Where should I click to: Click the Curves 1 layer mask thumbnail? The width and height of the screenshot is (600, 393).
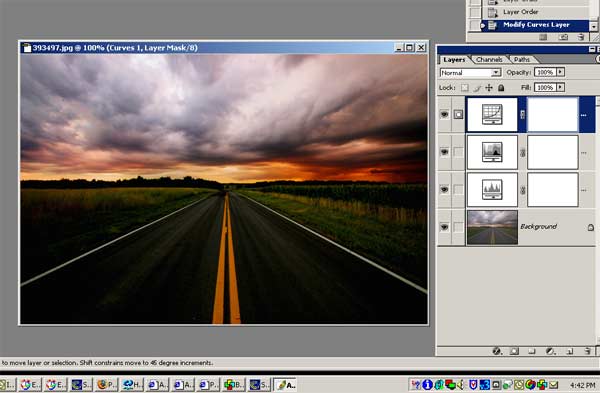point(553,114)
